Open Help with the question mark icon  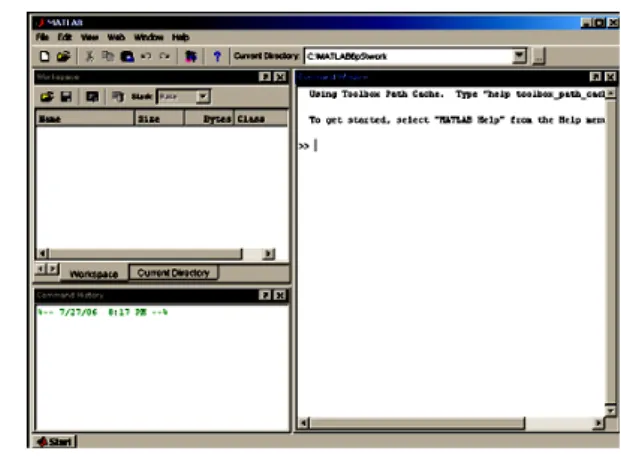(x=217, y=56)
